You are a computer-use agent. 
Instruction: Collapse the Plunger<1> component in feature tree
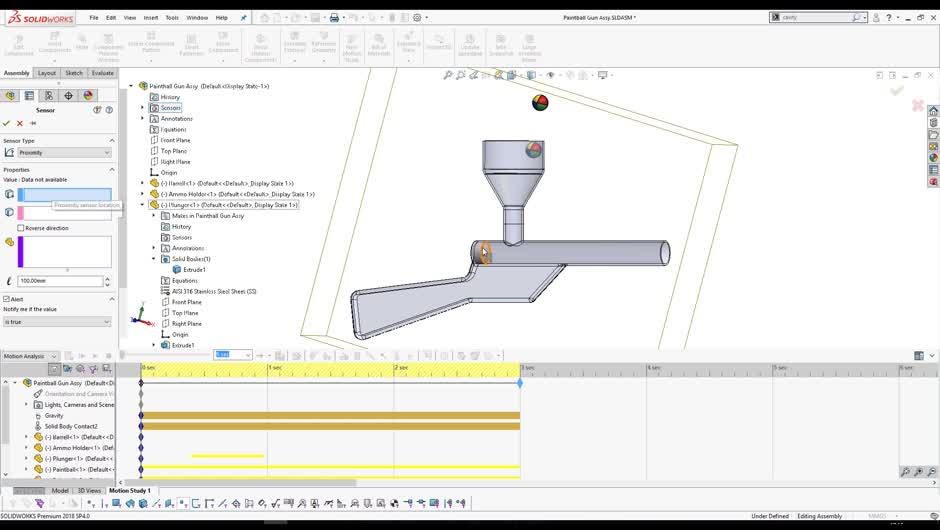143,205
